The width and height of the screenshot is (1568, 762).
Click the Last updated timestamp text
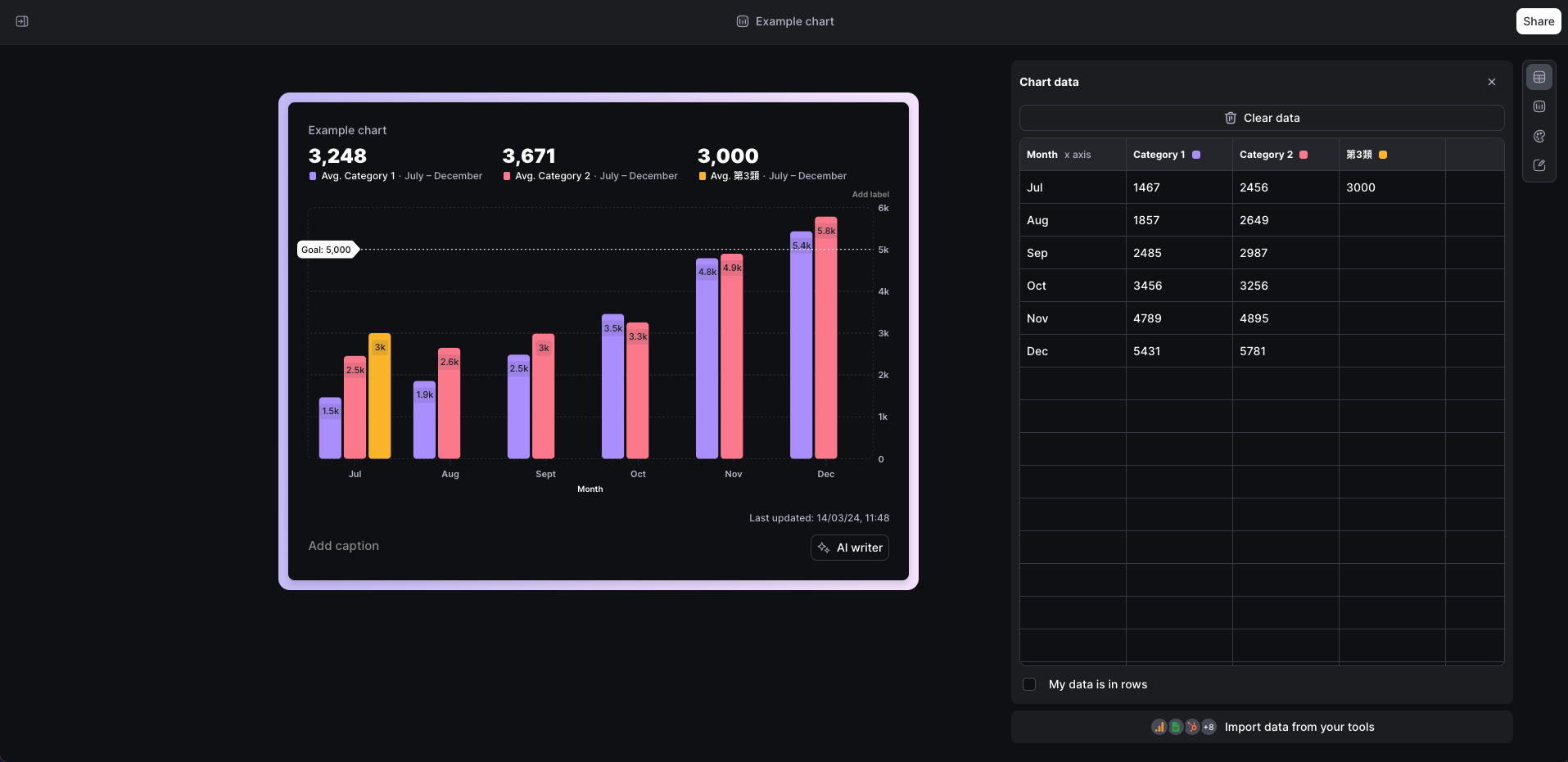(x=819, y=518)
